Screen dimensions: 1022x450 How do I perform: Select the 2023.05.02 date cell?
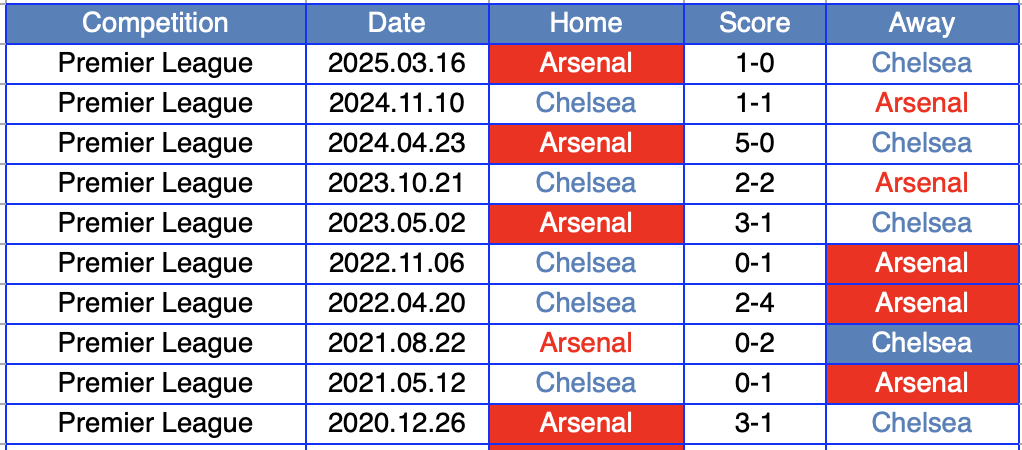tap(397, 223)
